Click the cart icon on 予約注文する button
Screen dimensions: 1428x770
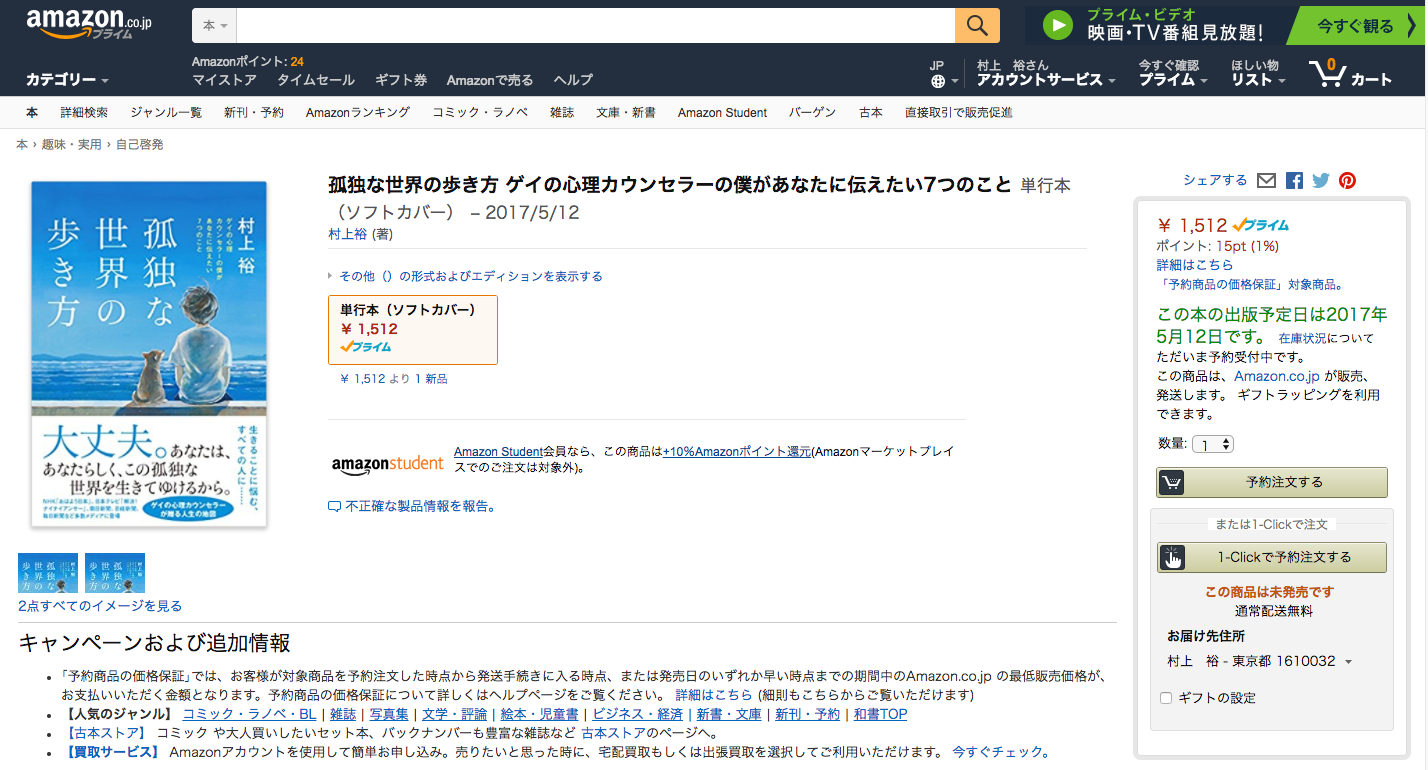[1171, 482]
